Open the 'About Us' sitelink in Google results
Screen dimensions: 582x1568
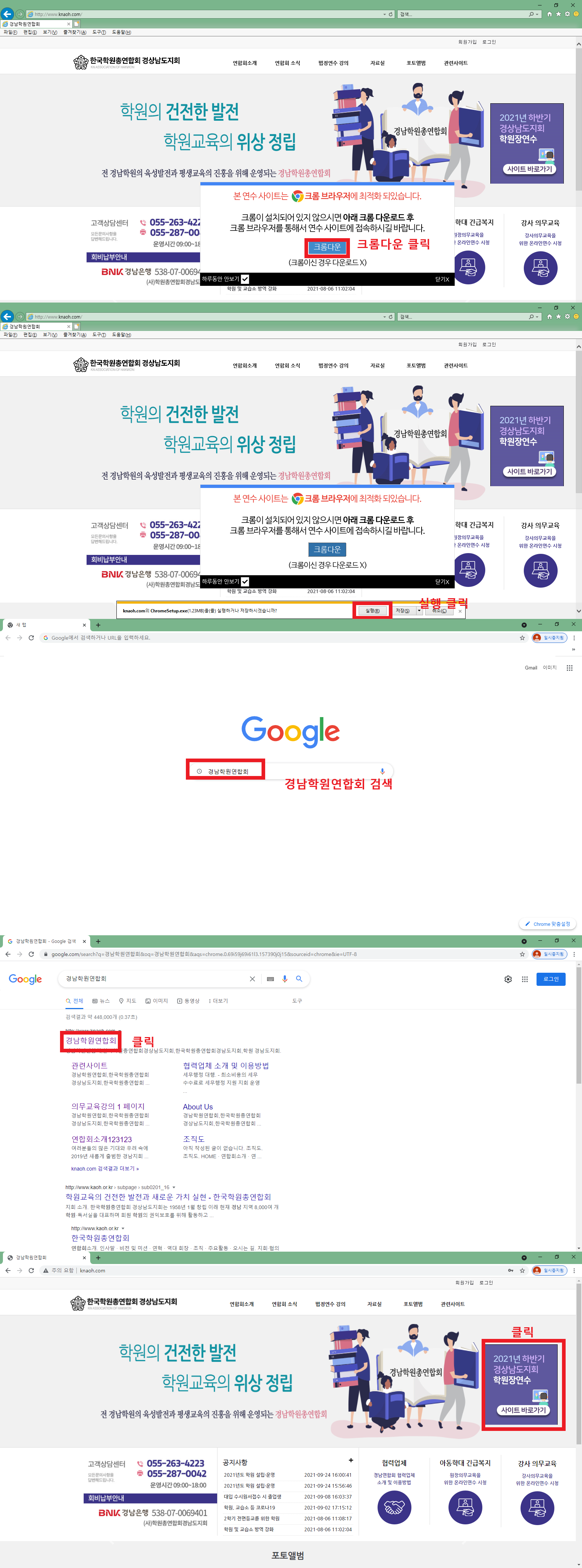click(198, 1107)
